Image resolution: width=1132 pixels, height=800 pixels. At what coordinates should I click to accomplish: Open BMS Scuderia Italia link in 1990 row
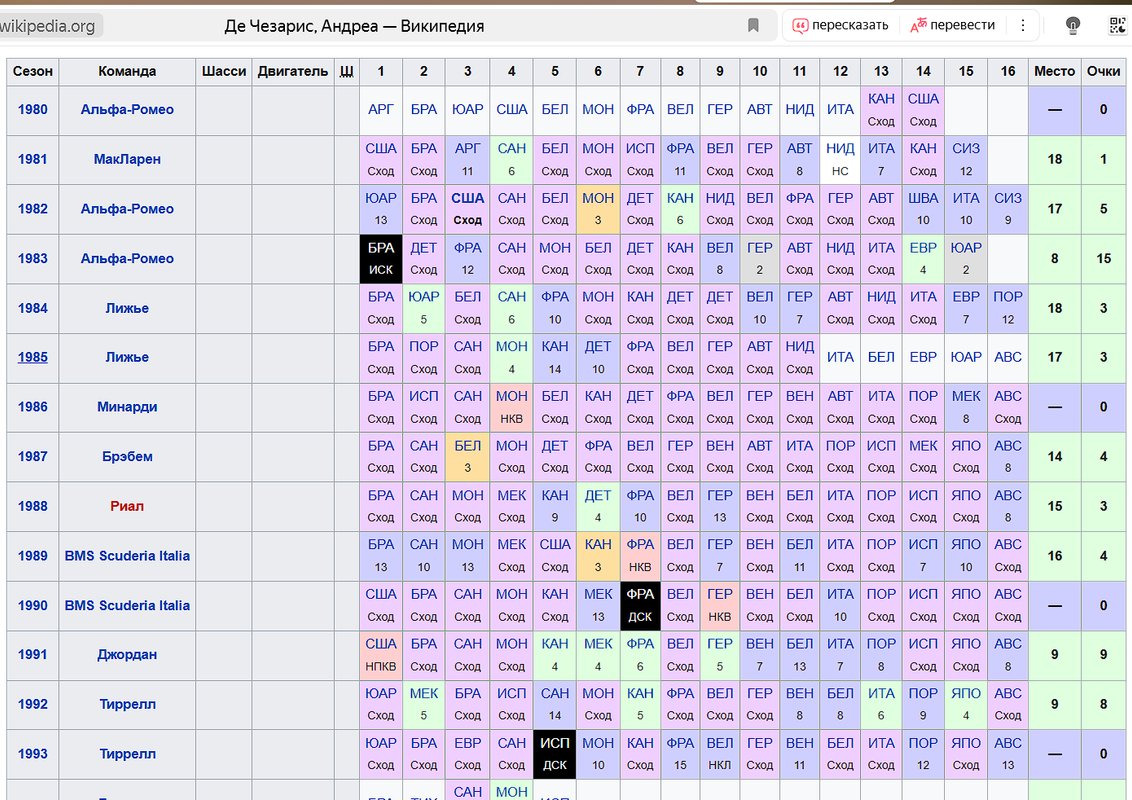point(127,606)
